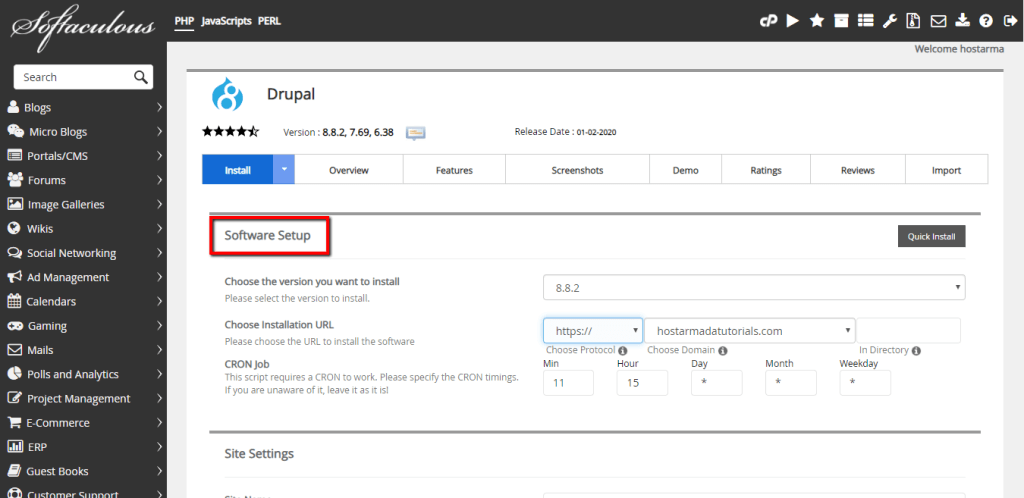Click the CRON Hour input field
The height and width of the screenshot is (498, 1024).
[x=641, y=382]
